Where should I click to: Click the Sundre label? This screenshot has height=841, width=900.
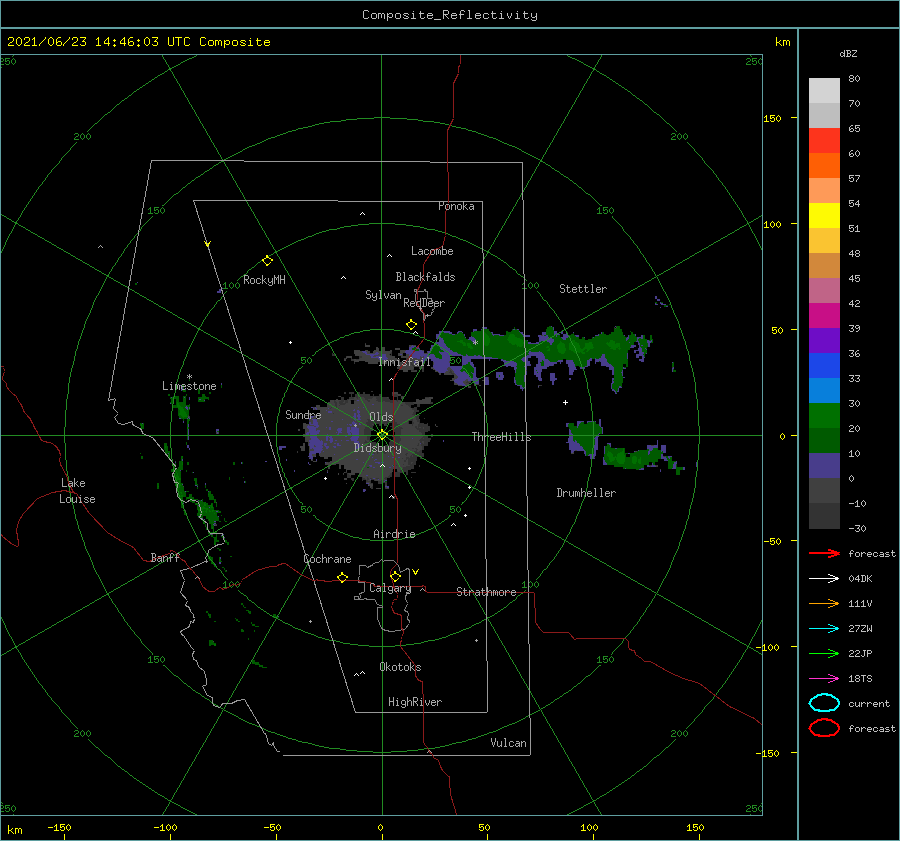pos(303,414)
